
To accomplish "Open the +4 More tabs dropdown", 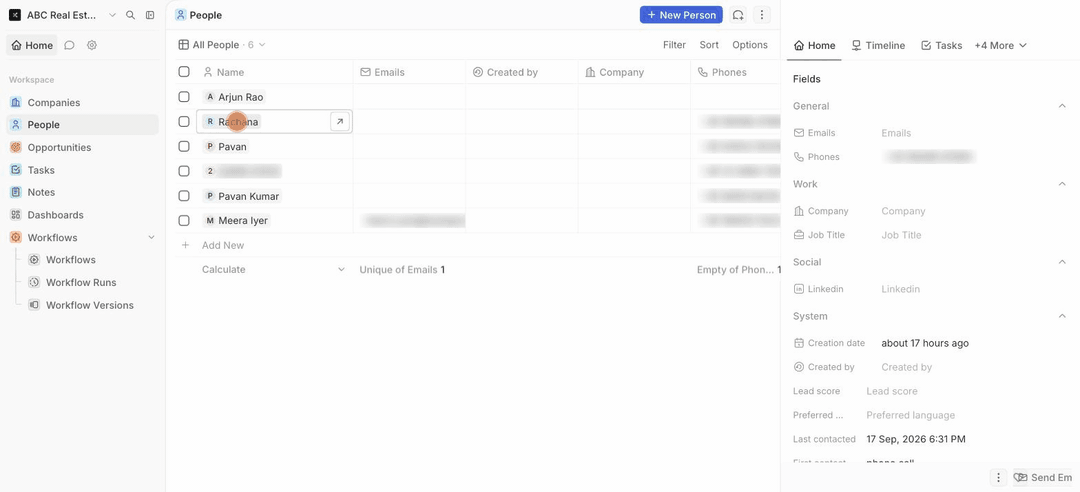I will (x=1000, y=45).
